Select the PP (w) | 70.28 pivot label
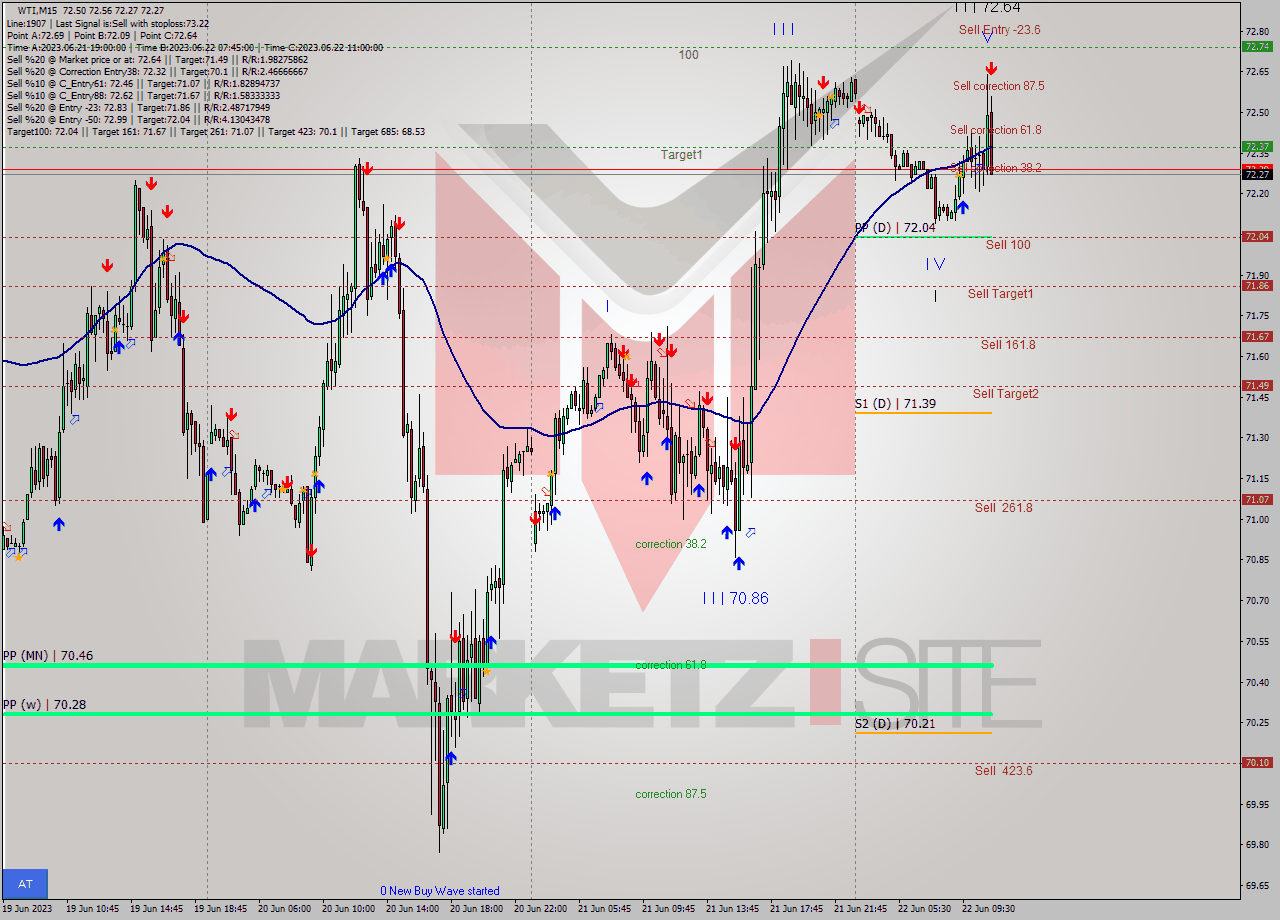Viewport: 1280px width, 920px height. 44,704
